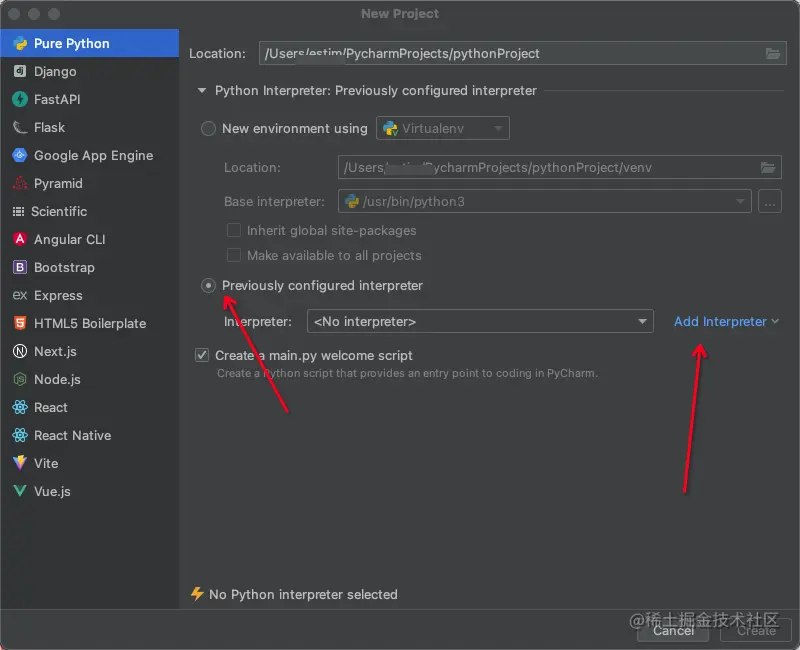The height and width of the screenshot is (650, 800).
Task: Choose Django project type
Action: [x=90, y=71]
